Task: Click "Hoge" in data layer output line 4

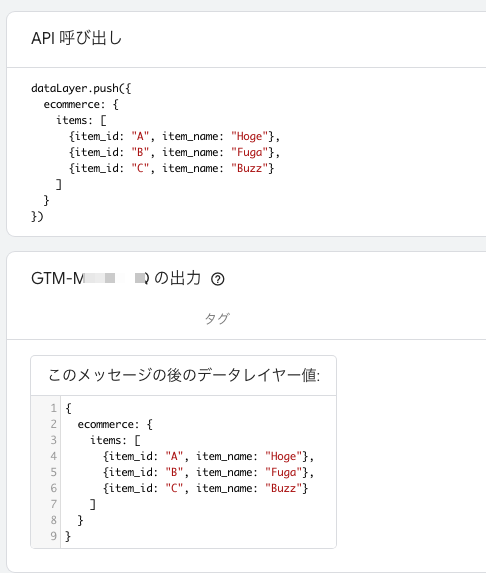Action: [284, 456]
